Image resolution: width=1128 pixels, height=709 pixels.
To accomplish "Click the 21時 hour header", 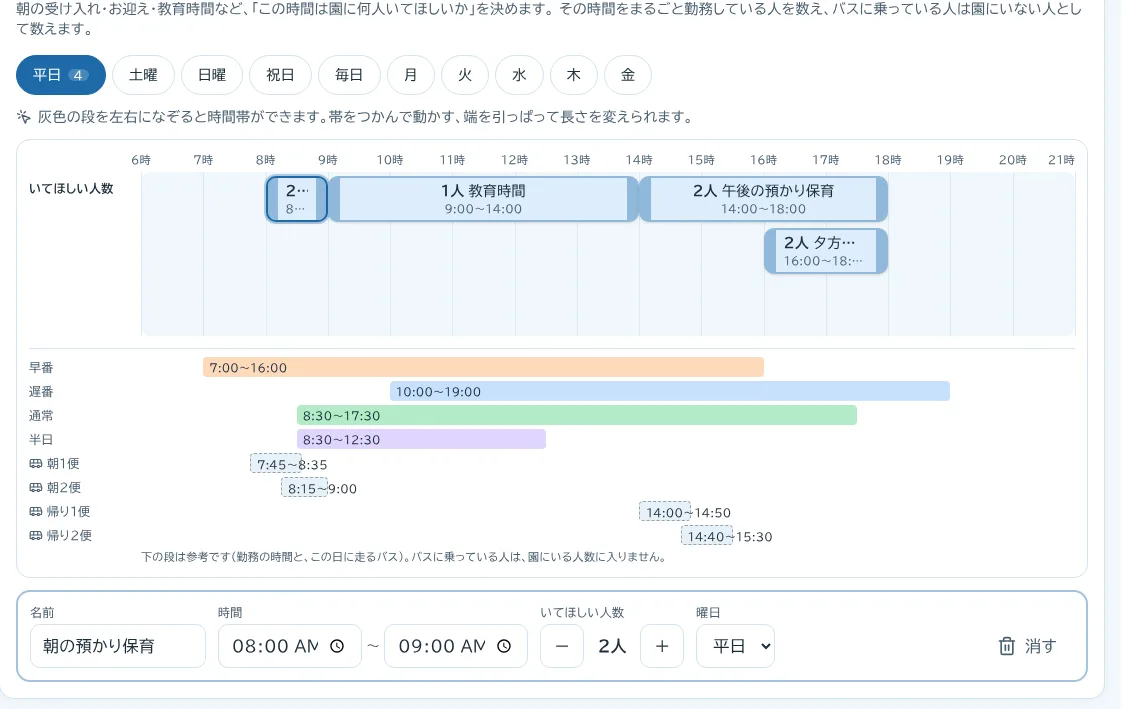I will (x=1061, y=160).
